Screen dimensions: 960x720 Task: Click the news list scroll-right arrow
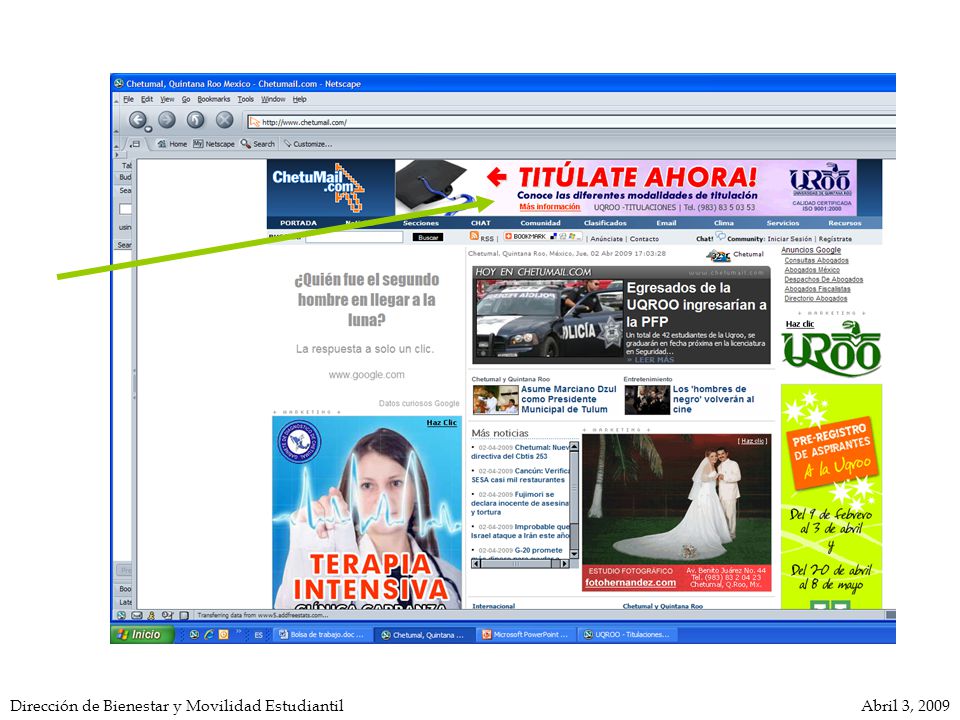564,564
